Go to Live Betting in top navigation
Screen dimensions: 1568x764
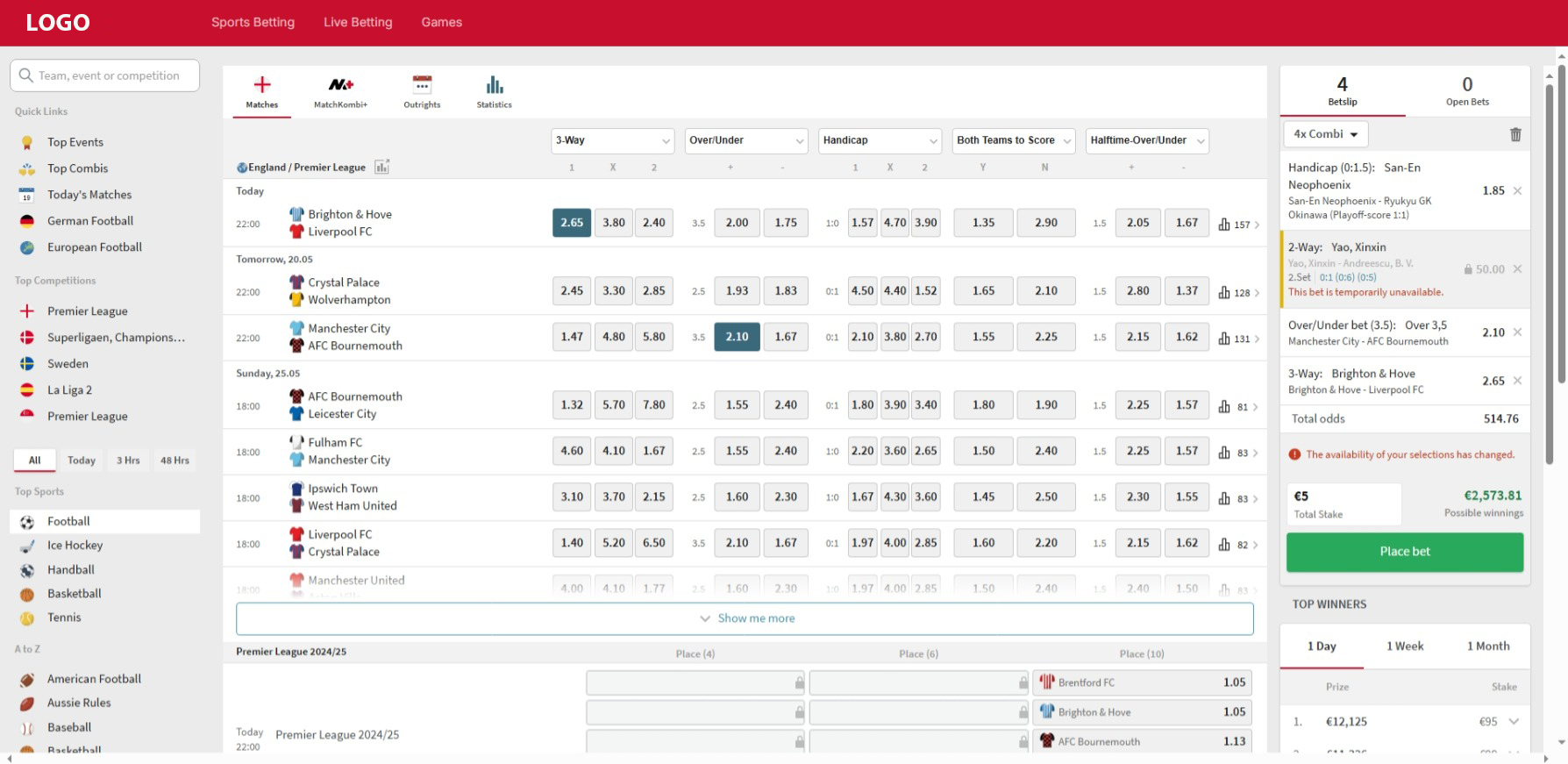[x=358, y=22]
